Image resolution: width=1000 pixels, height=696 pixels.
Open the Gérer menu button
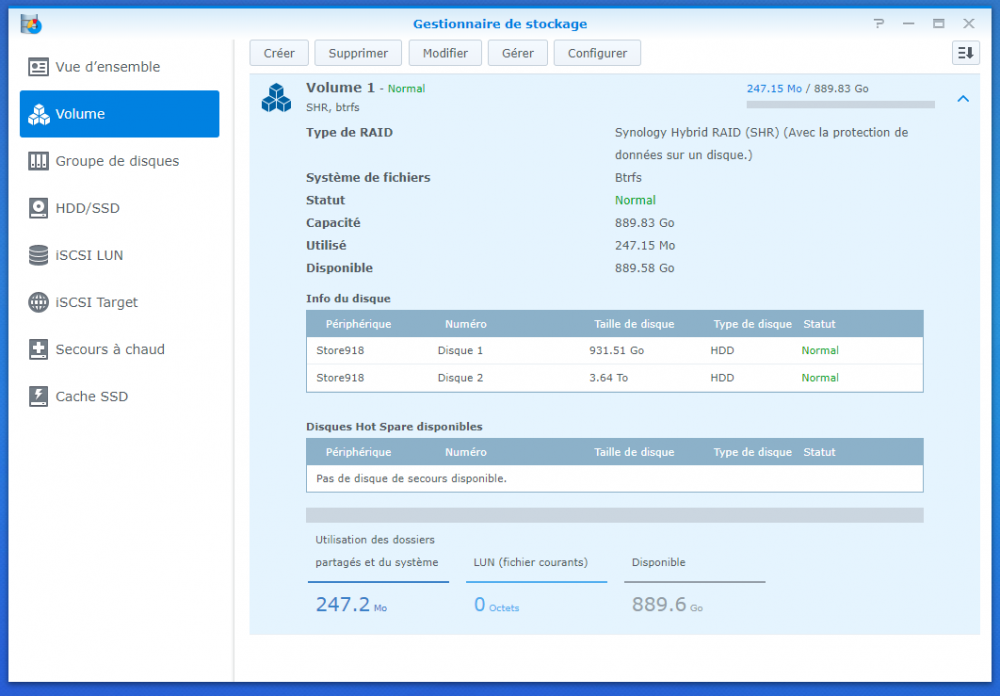point(517,53)
